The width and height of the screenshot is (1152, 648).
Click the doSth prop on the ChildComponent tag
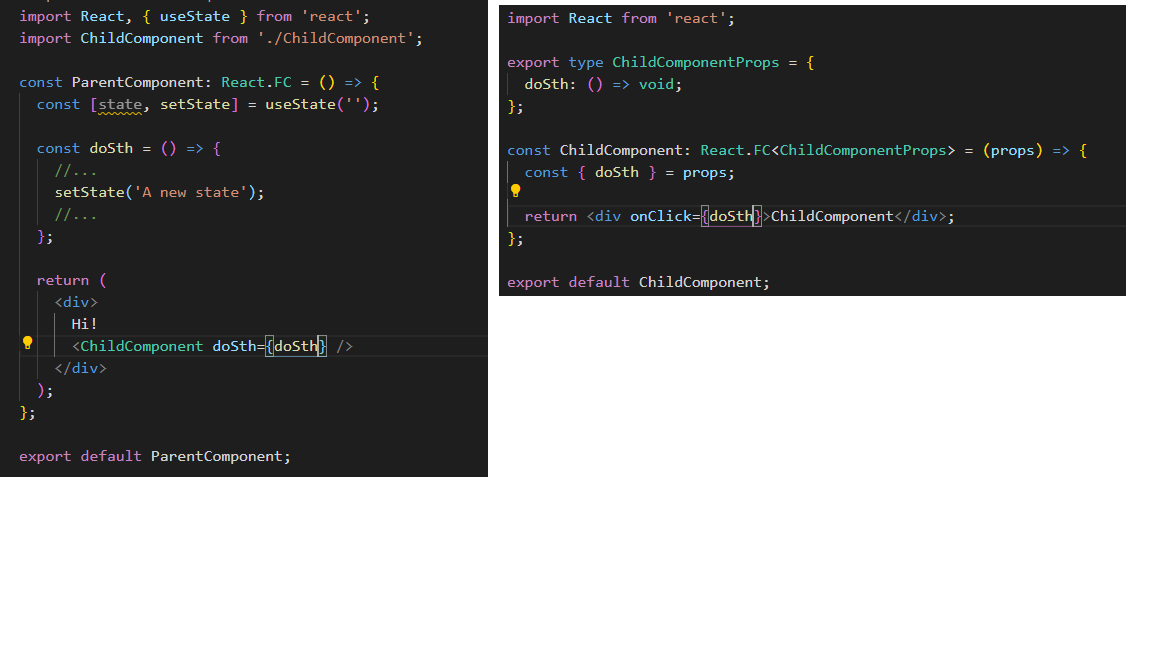(x=234, y=346)
